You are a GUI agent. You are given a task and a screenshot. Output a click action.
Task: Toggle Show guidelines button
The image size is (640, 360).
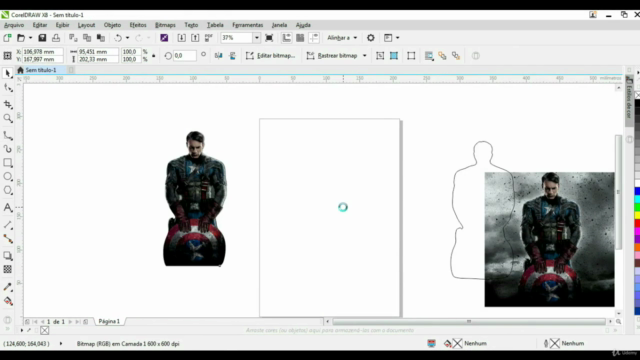tap(314, 38)
